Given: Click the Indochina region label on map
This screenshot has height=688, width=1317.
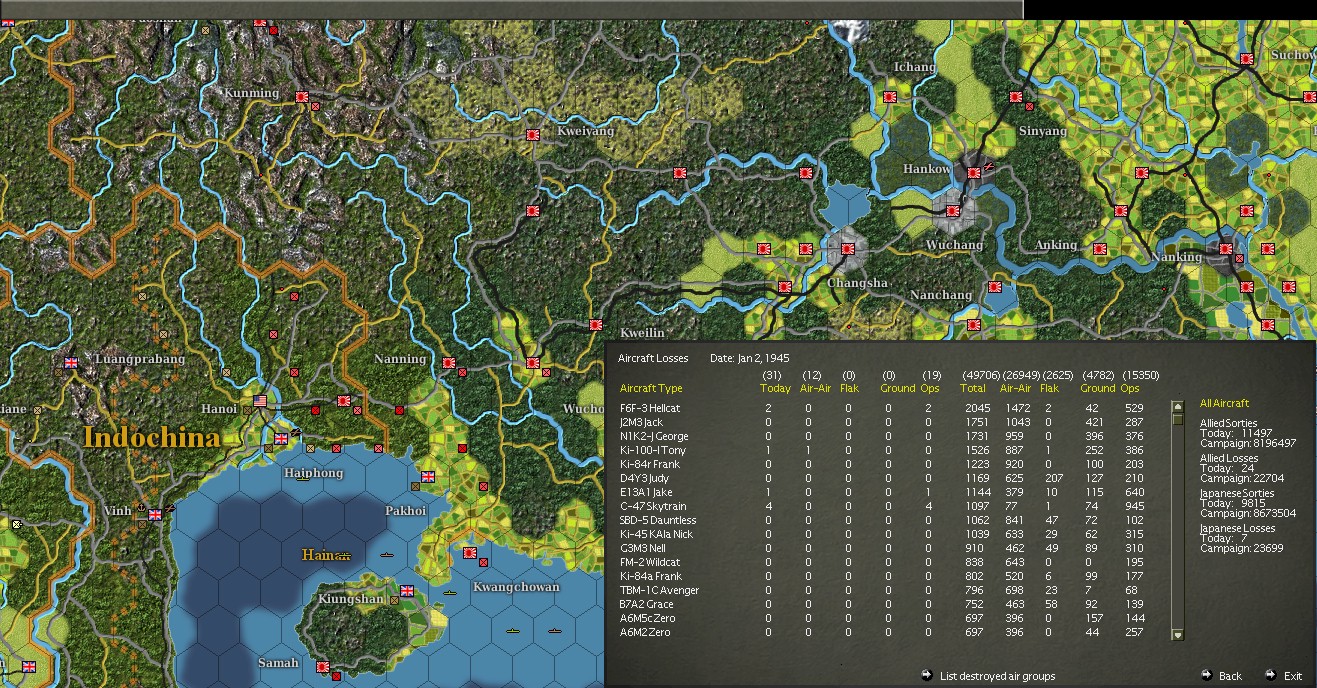Looking at the screenshot, I should (x=152, y=438).
